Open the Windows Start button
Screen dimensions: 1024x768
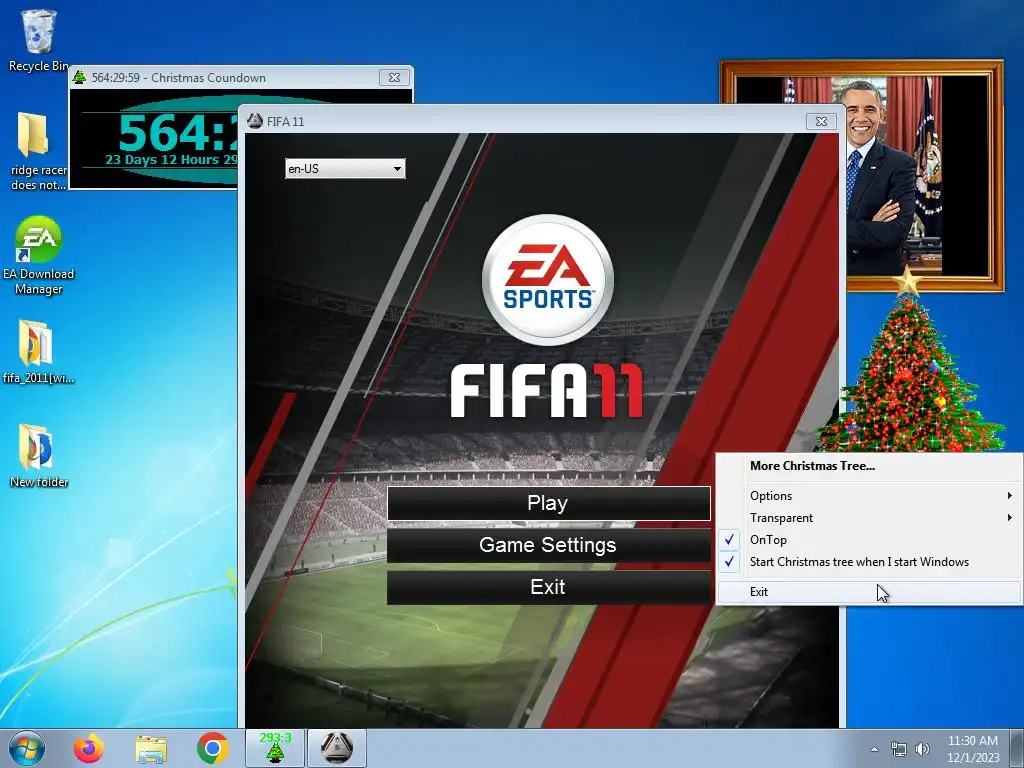tap(27, 748)
